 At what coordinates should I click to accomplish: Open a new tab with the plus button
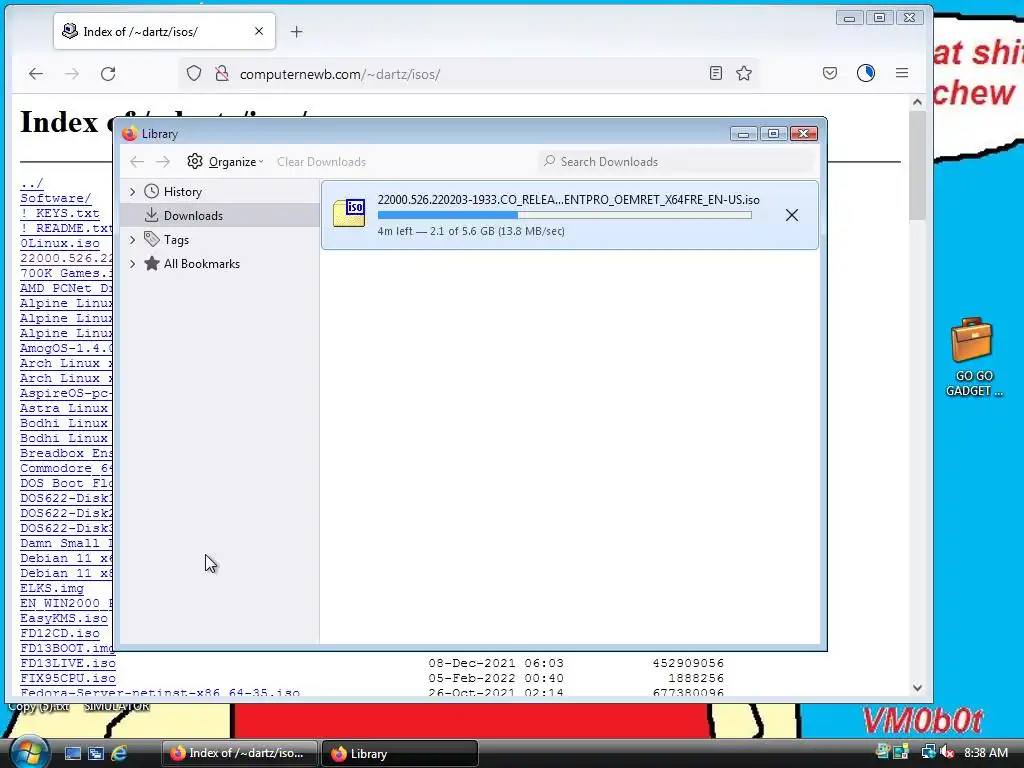(x=296, y=31)
